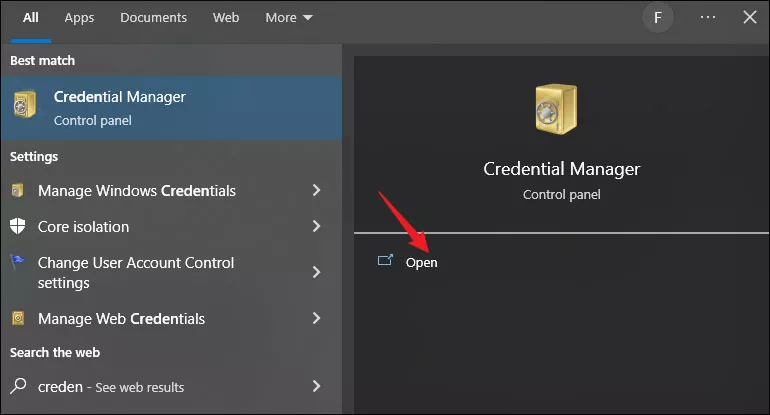Switch to the Apps tab
The image size is (770, 415).
79,18
